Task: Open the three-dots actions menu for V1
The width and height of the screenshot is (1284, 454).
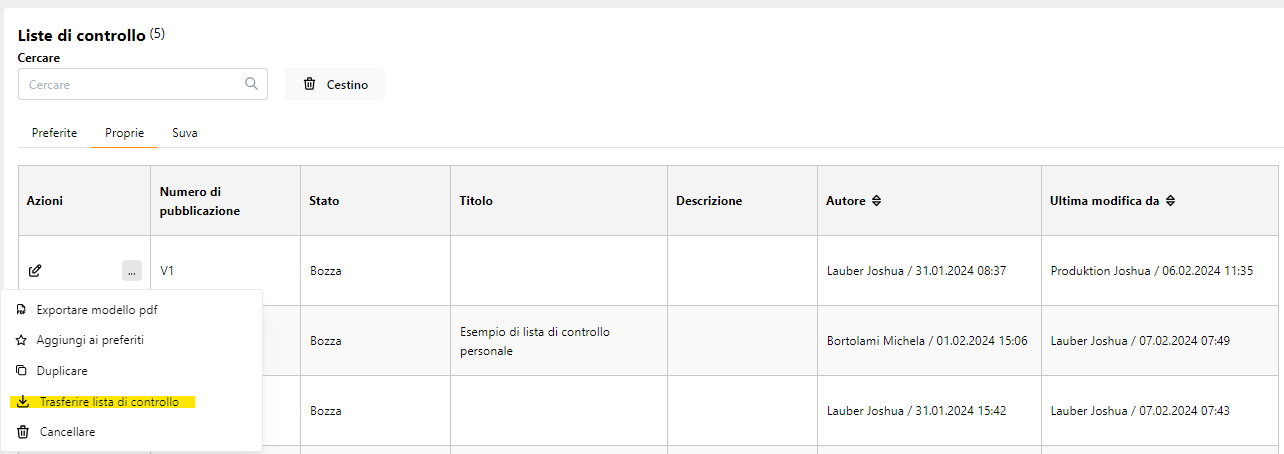Action: click(x=132, y=270)
